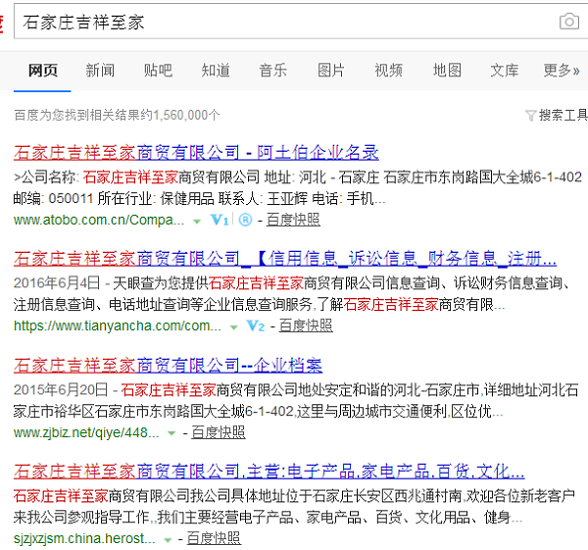
Task: Open the 搜索工具 search tools option
Action: point(562,115)
